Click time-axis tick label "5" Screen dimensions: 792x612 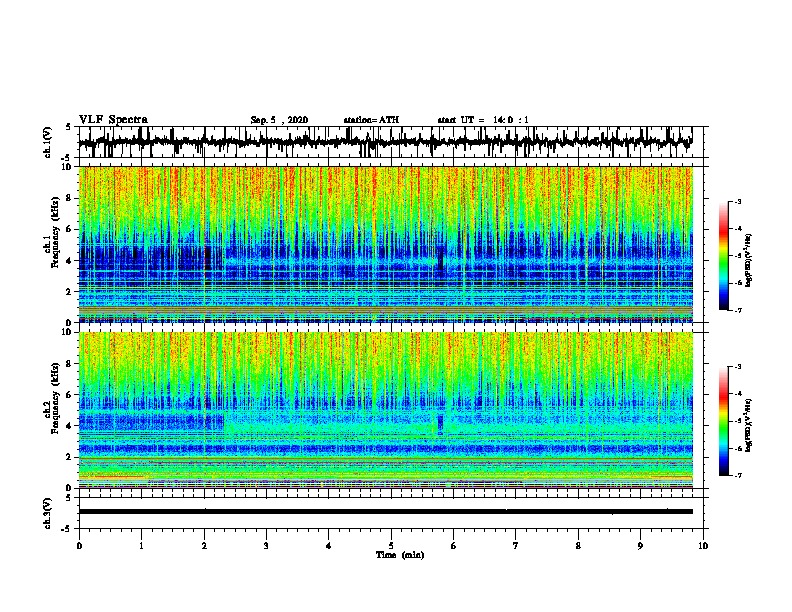(391, 545)
